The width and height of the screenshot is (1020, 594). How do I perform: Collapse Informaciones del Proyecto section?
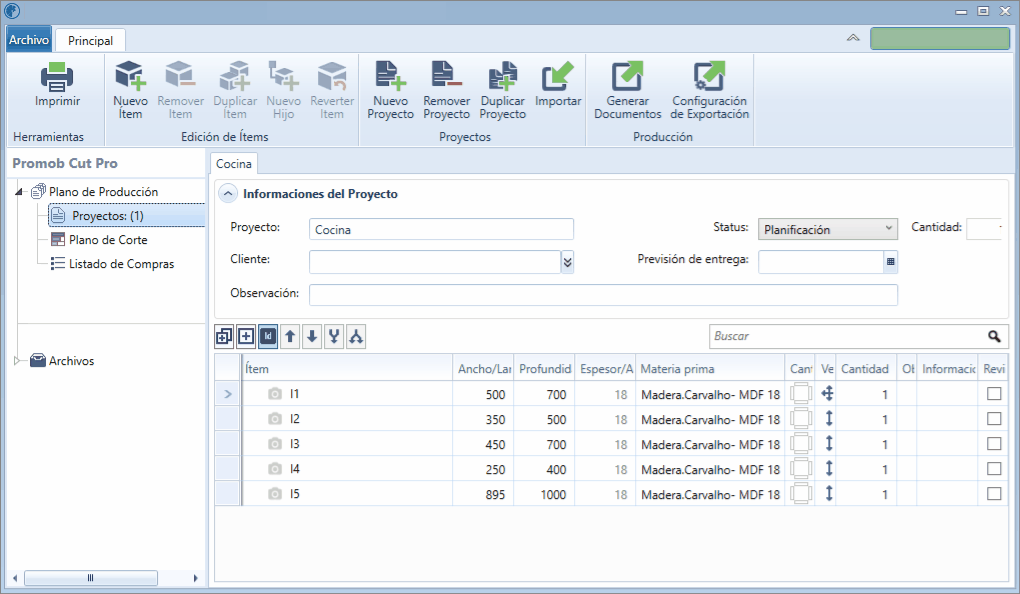click(x=228, y=193)
